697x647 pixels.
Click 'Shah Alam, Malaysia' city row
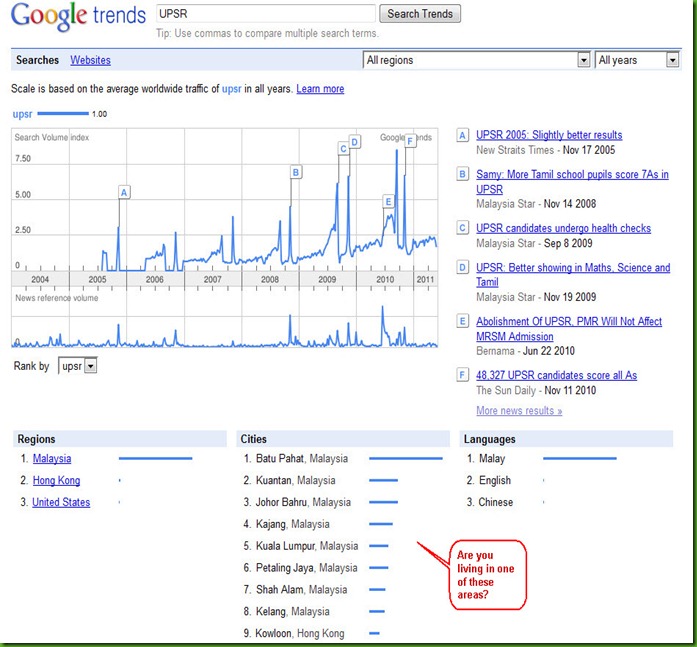[314, 590]
